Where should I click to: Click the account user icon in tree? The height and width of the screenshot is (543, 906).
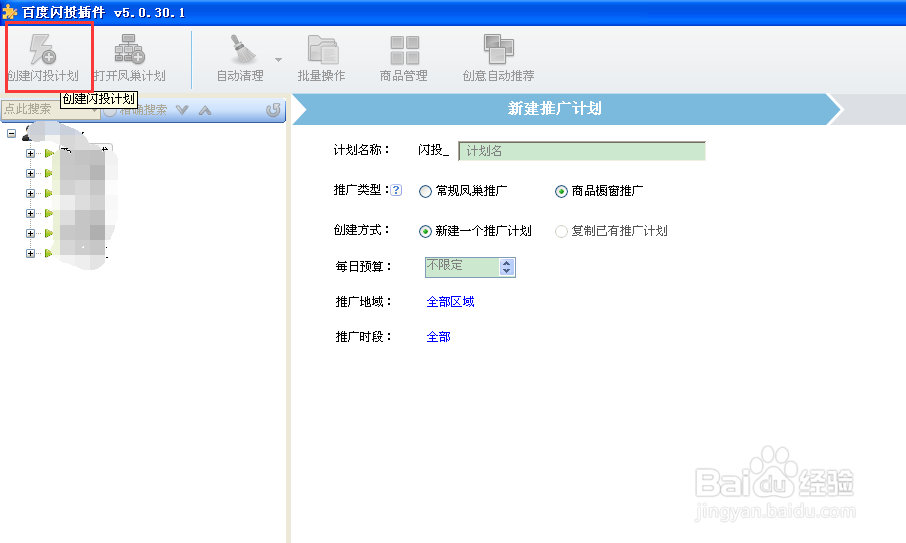coord(27,134)
